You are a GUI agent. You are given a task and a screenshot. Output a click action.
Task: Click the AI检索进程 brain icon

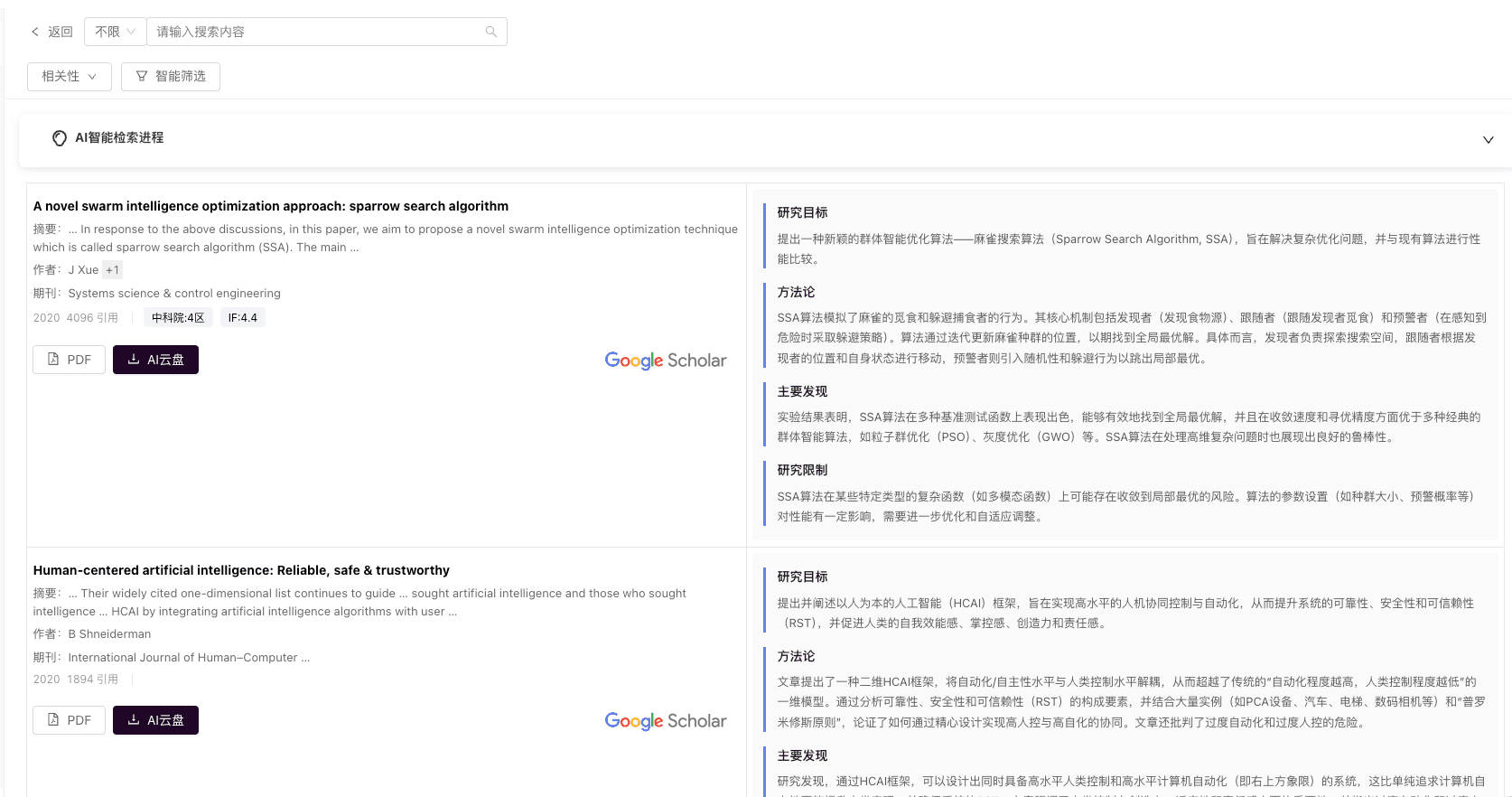[60, 138]
